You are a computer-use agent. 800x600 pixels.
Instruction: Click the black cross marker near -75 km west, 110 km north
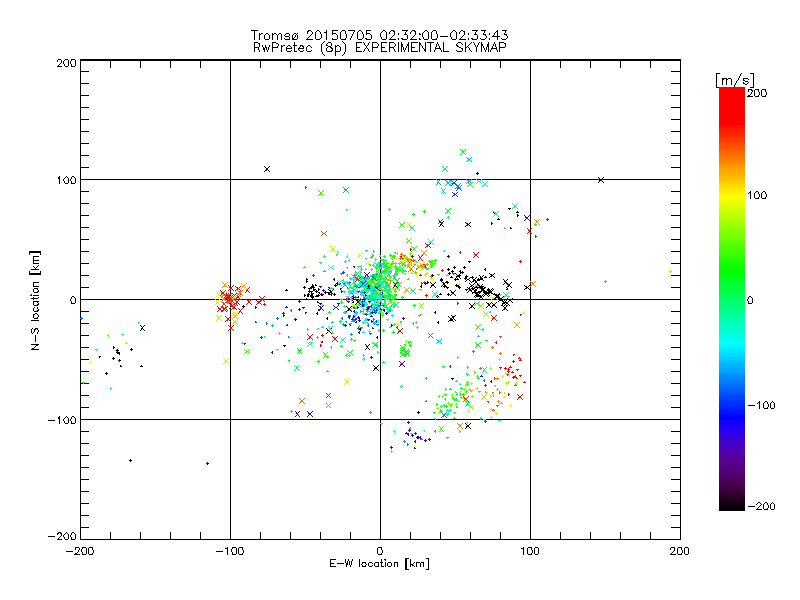pyautogui.click(x=267, y=169)
